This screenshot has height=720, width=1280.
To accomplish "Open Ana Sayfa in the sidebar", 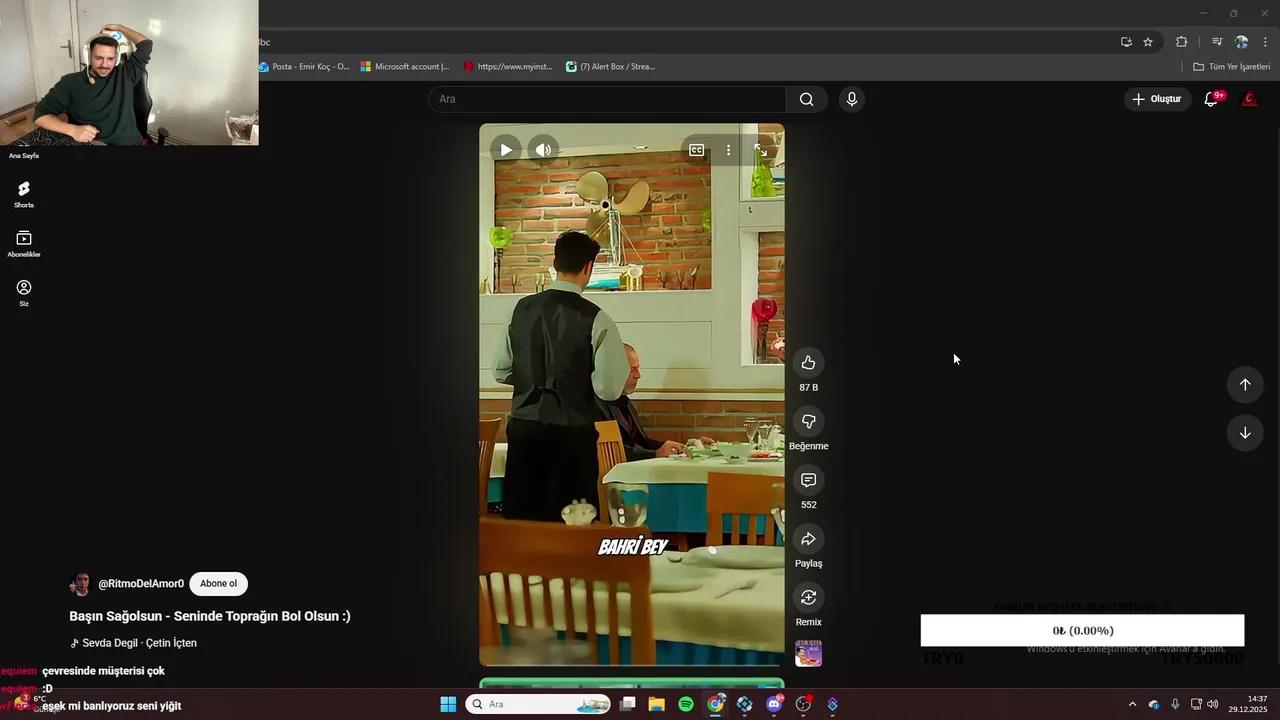I will [x=24, y=155].
